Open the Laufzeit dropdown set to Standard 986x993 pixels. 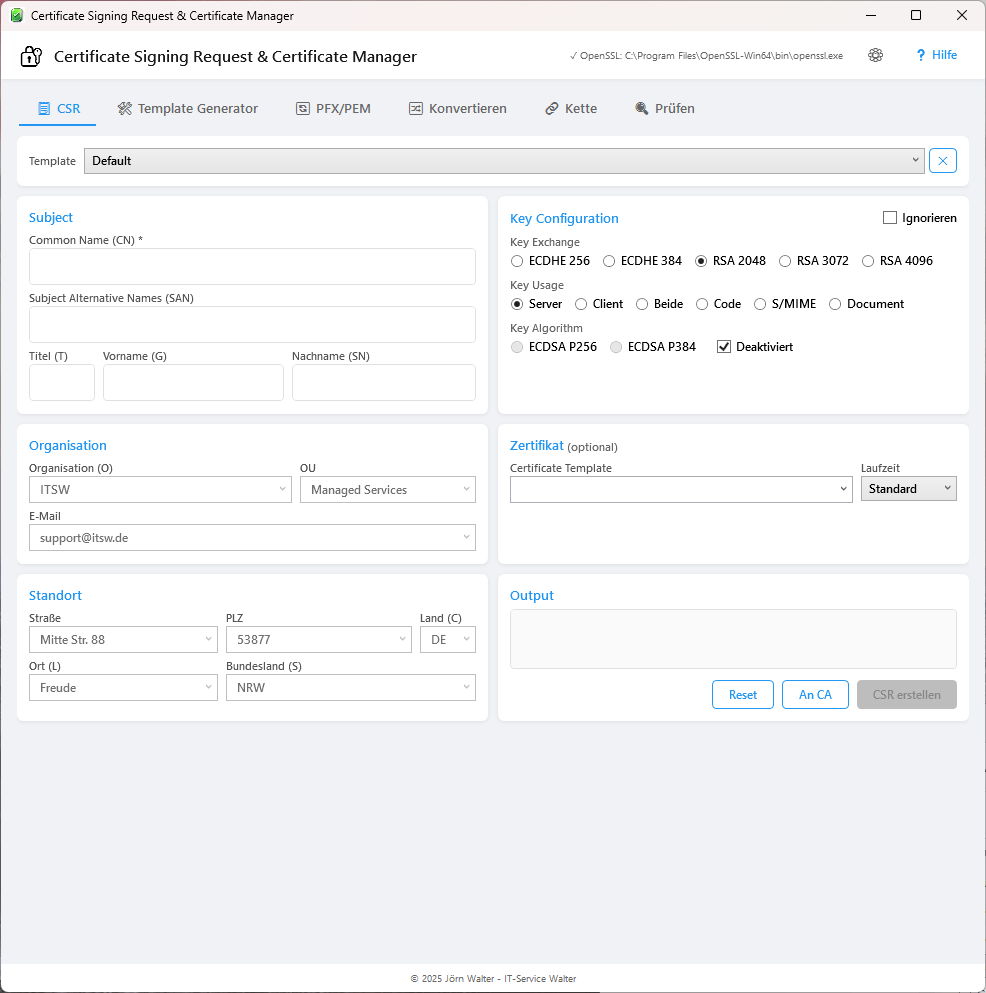coord(908,488)
